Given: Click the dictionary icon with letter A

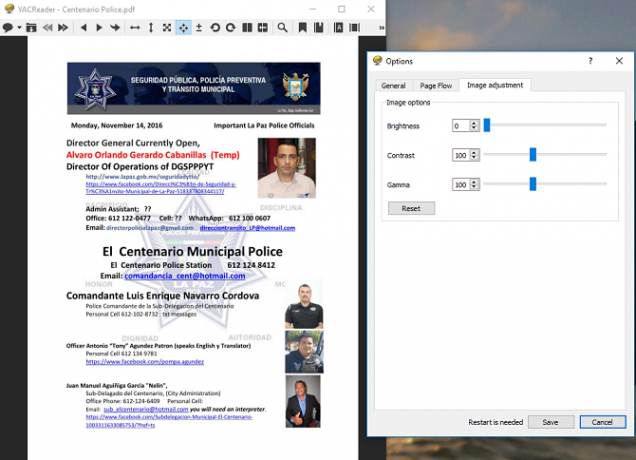Looking at the screenshot, I should click(x=338, y=28).
